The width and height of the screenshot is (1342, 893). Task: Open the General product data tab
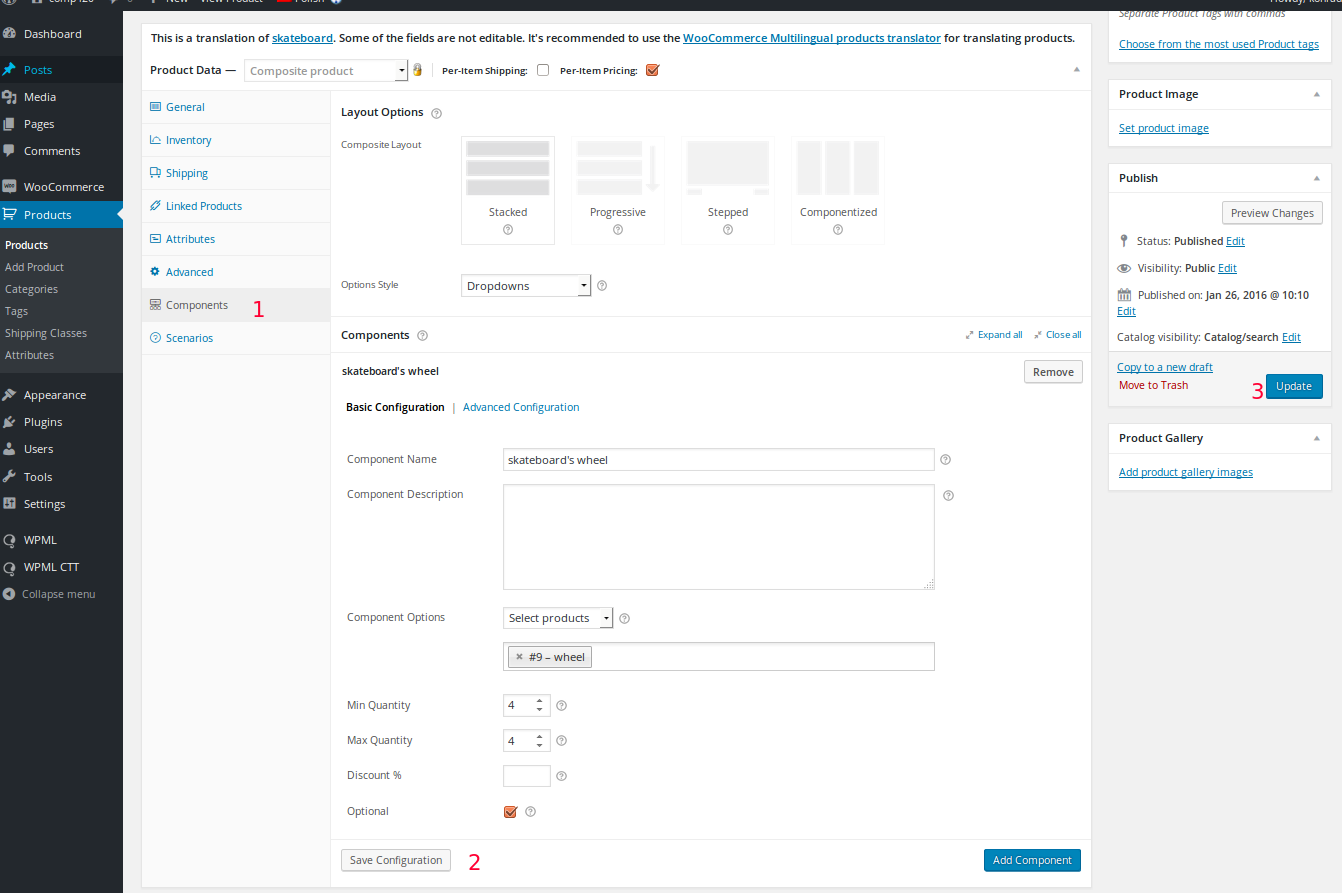pos(236,107)
